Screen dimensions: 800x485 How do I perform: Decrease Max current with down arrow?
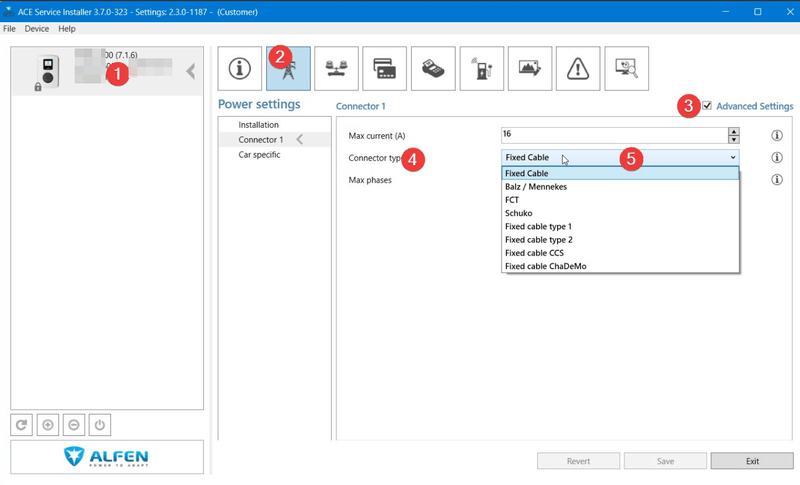pos(733,140)
